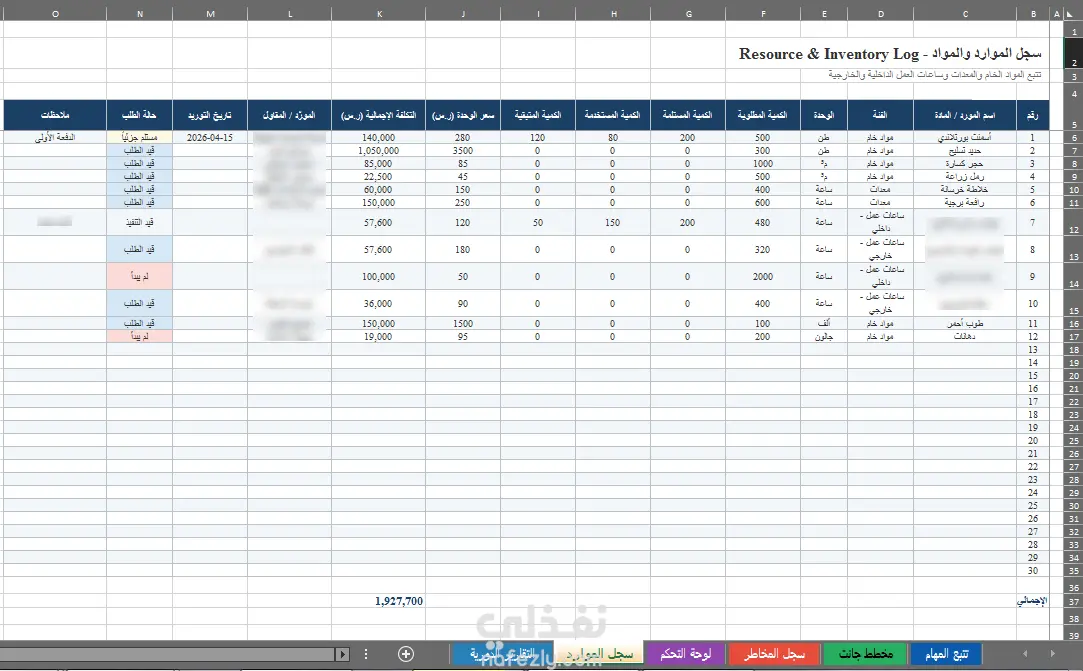
Task: Select column C header
Action: point(965,14)
